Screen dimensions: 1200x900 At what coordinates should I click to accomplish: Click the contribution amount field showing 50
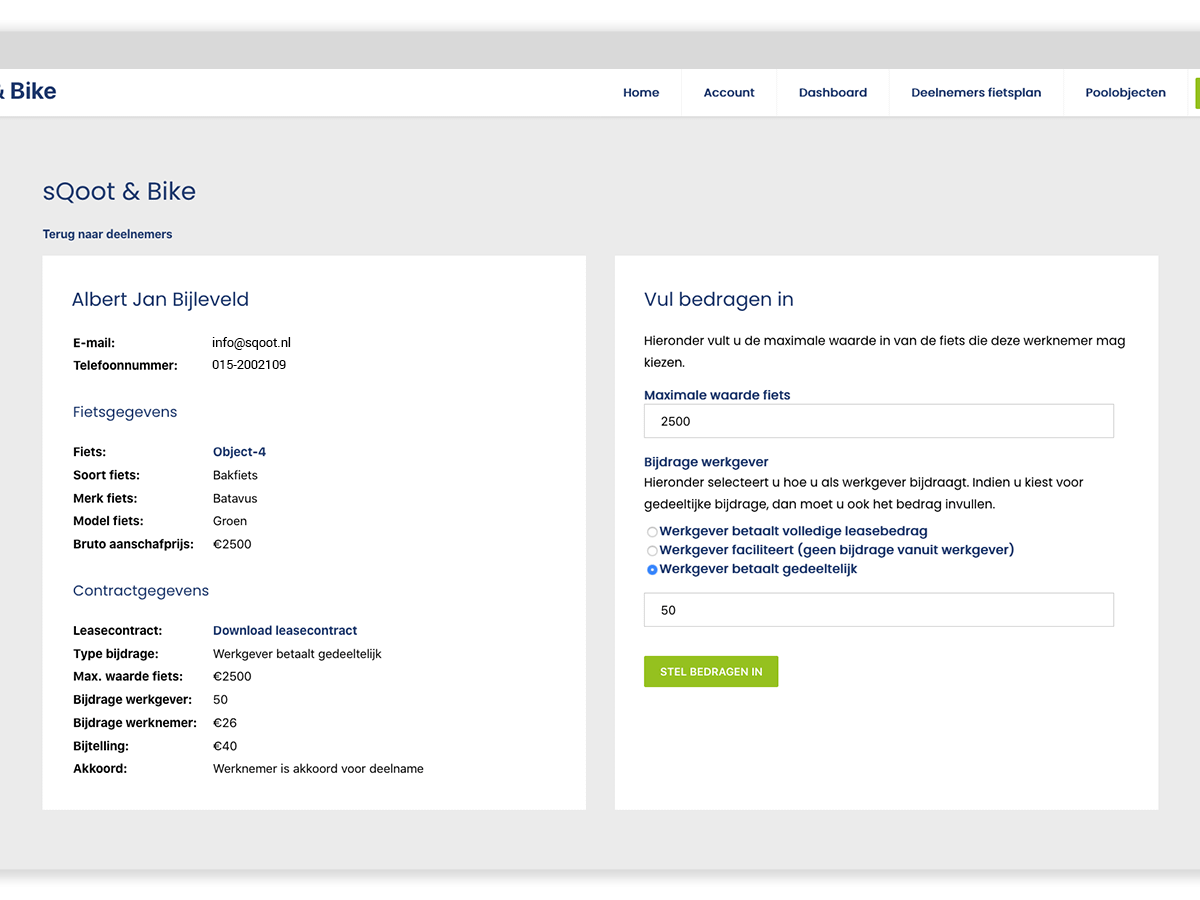pyautogui.click(x=878, y=610)
